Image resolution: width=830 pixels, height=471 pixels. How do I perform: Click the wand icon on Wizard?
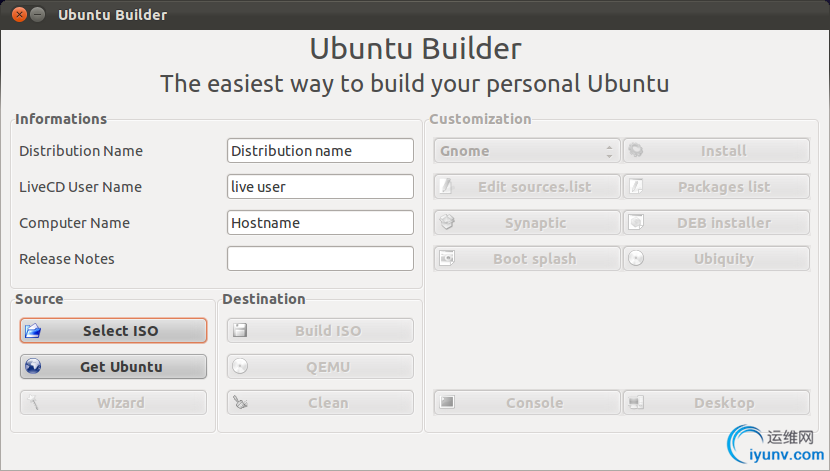tap(33, 403)
